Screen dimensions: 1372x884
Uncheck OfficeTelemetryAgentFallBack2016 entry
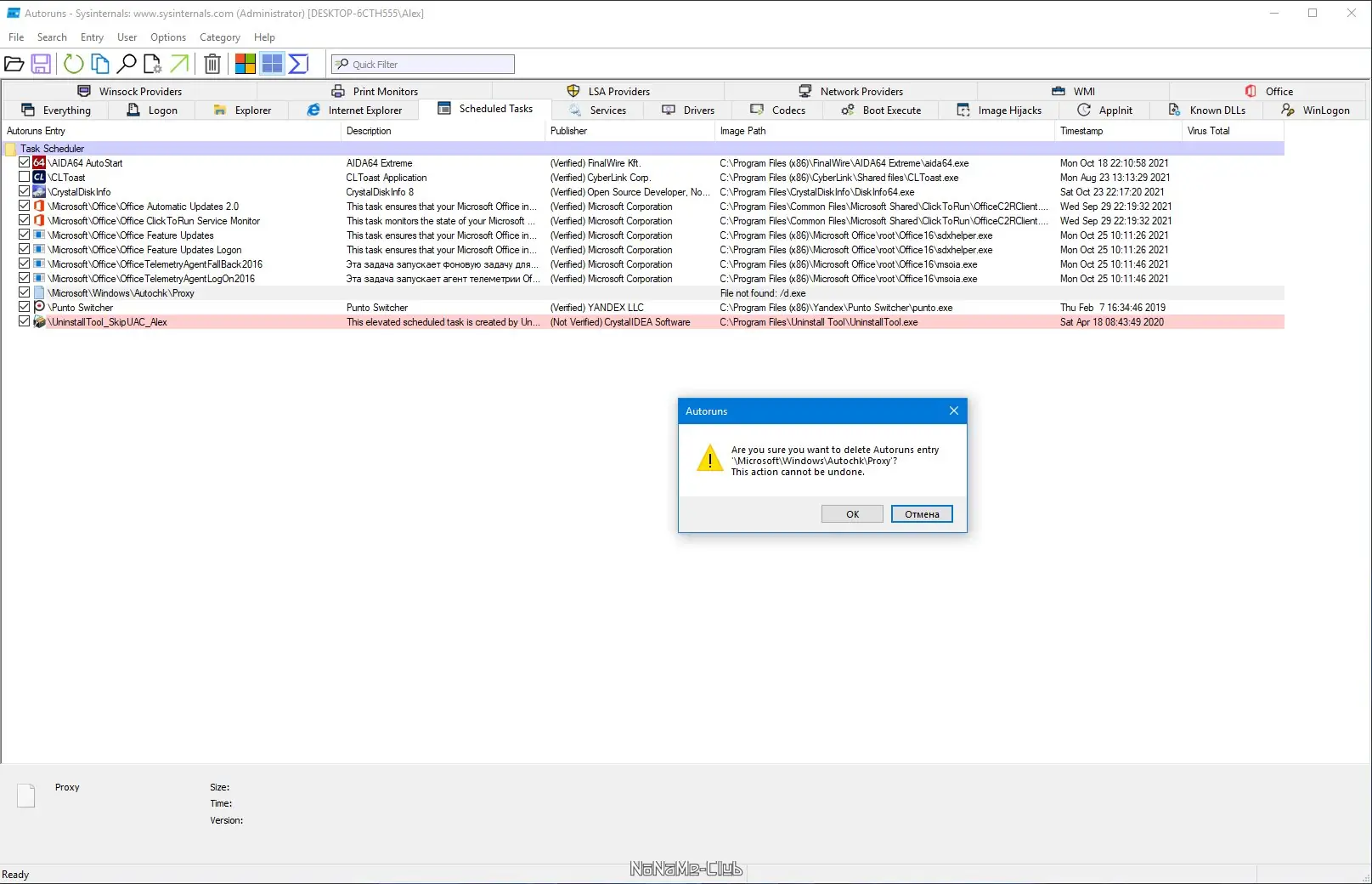(25, 263)
